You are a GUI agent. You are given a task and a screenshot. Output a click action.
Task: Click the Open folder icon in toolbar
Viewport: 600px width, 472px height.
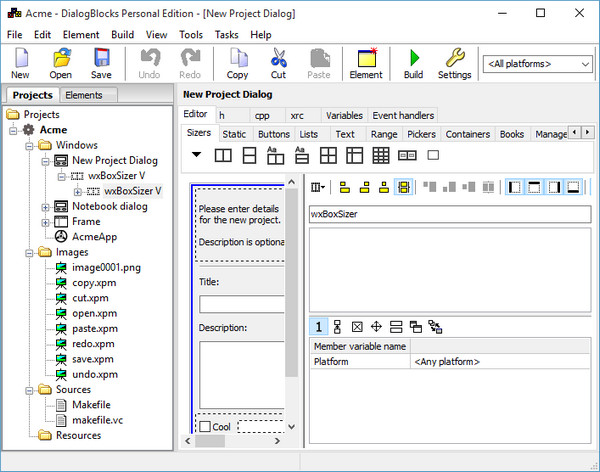(x=61, y=62)
